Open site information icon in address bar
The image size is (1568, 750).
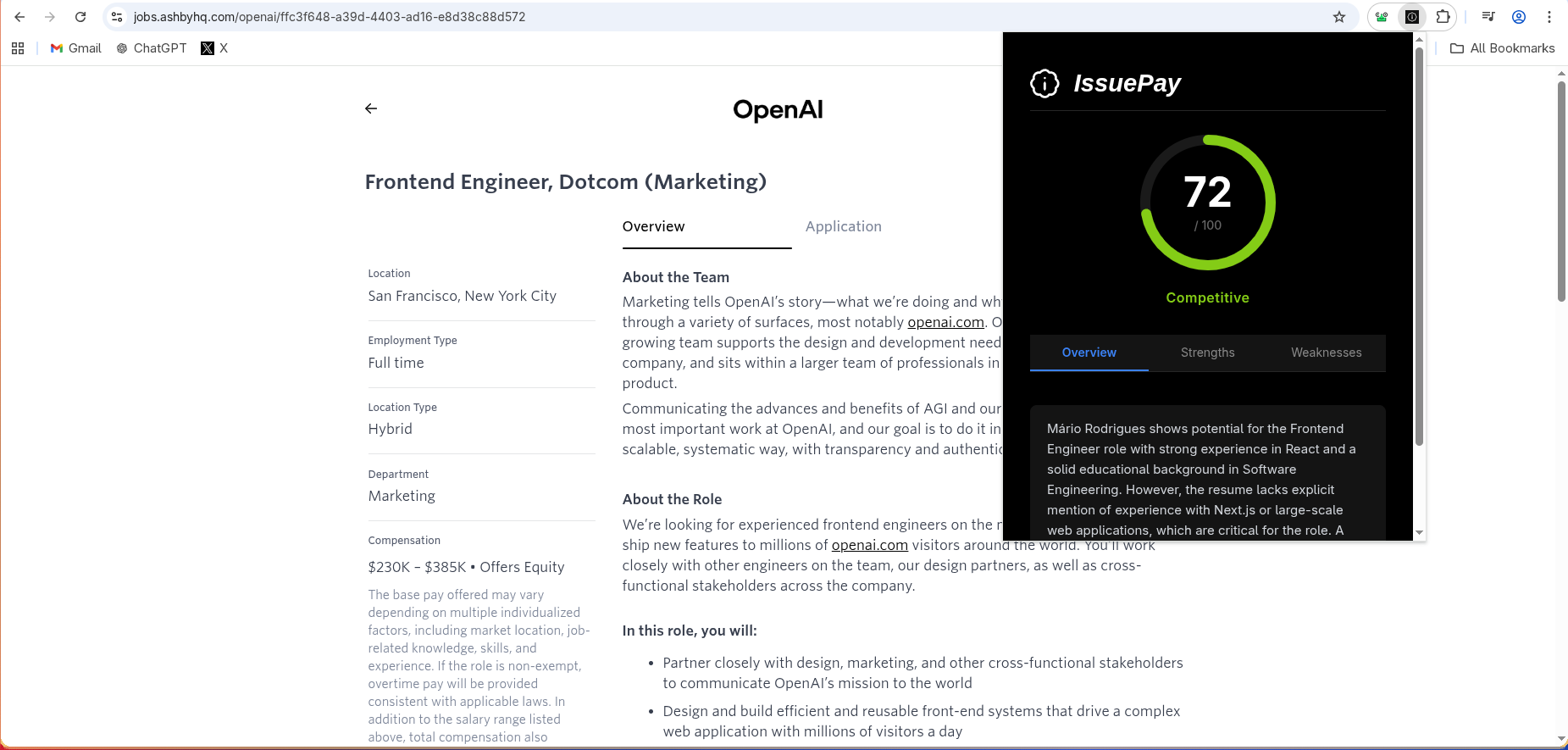117,17
